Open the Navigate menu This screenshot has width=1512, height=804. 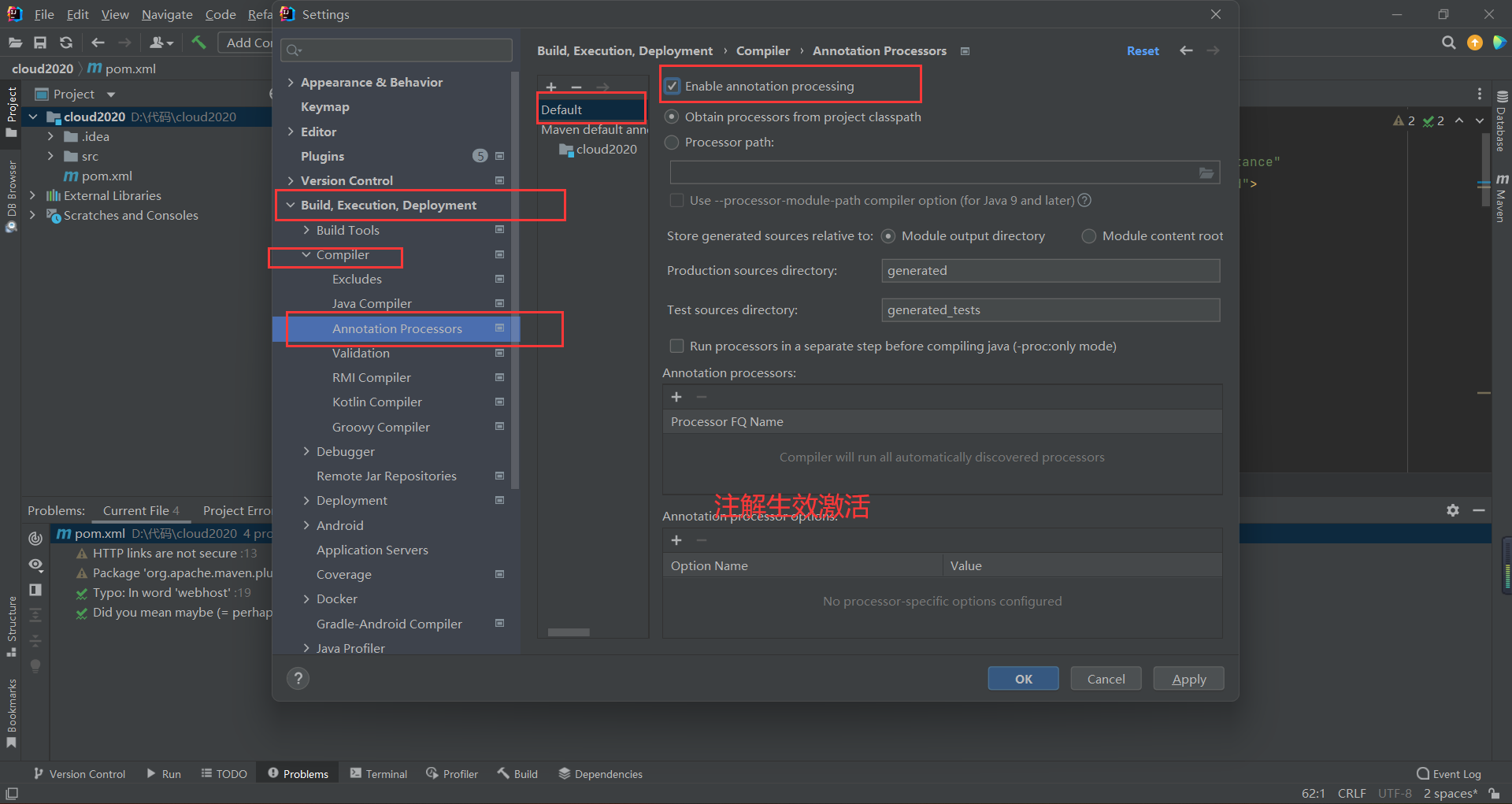coord(167,14)
